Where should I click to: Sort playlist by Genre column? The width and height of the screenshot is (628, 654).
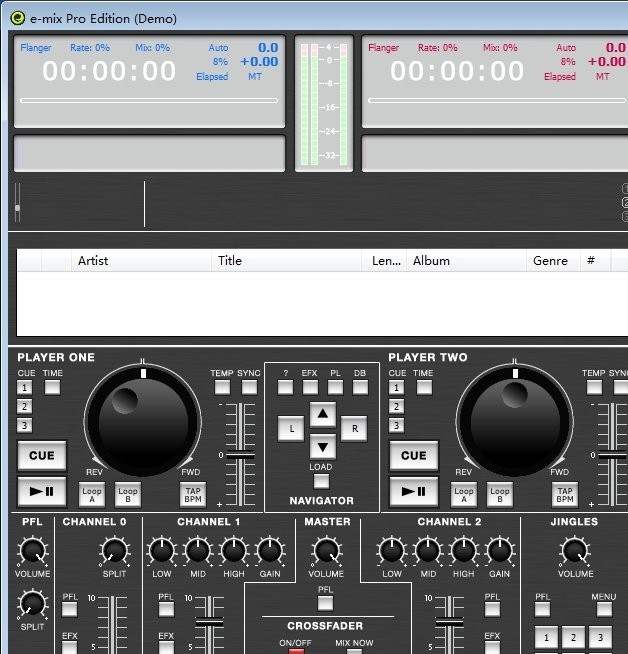(553, 261)
